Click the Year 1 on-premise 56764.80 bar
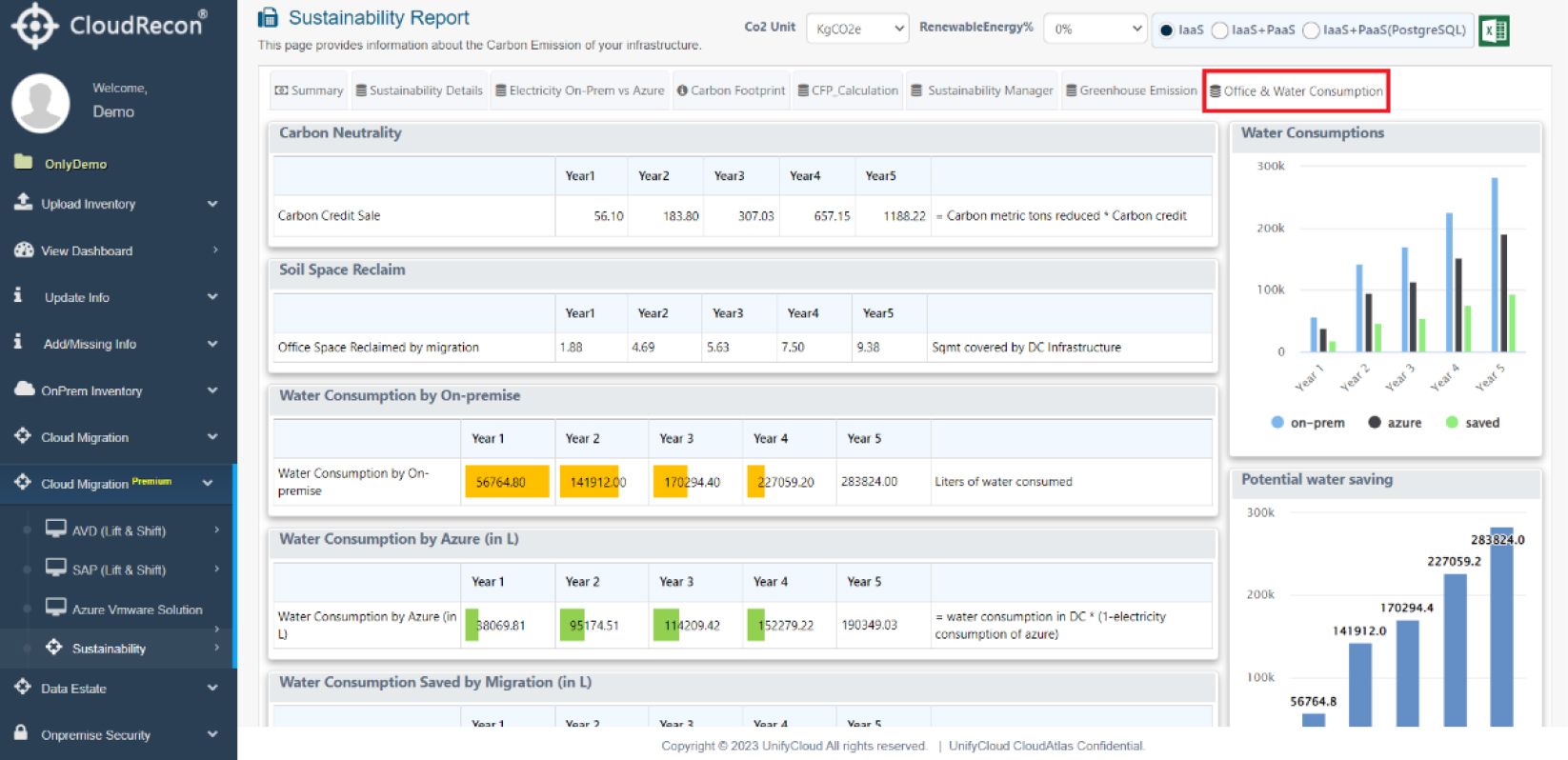The image size is (1568, 760). pyautogui.click(x=507, y=482)
